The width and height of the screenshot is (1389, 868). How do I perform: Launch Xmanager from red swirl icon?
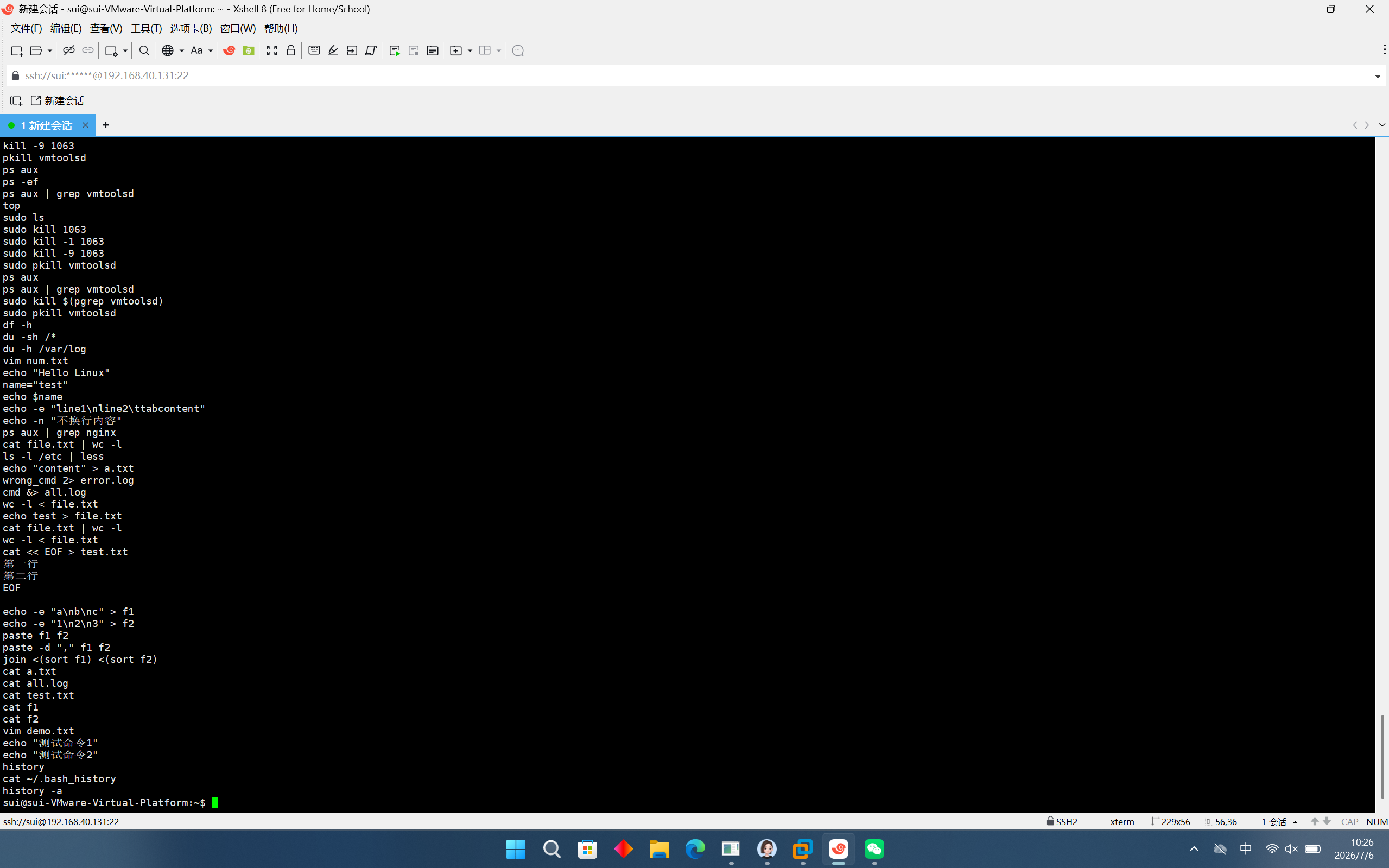pyautogui.click(x=229, y=50)
